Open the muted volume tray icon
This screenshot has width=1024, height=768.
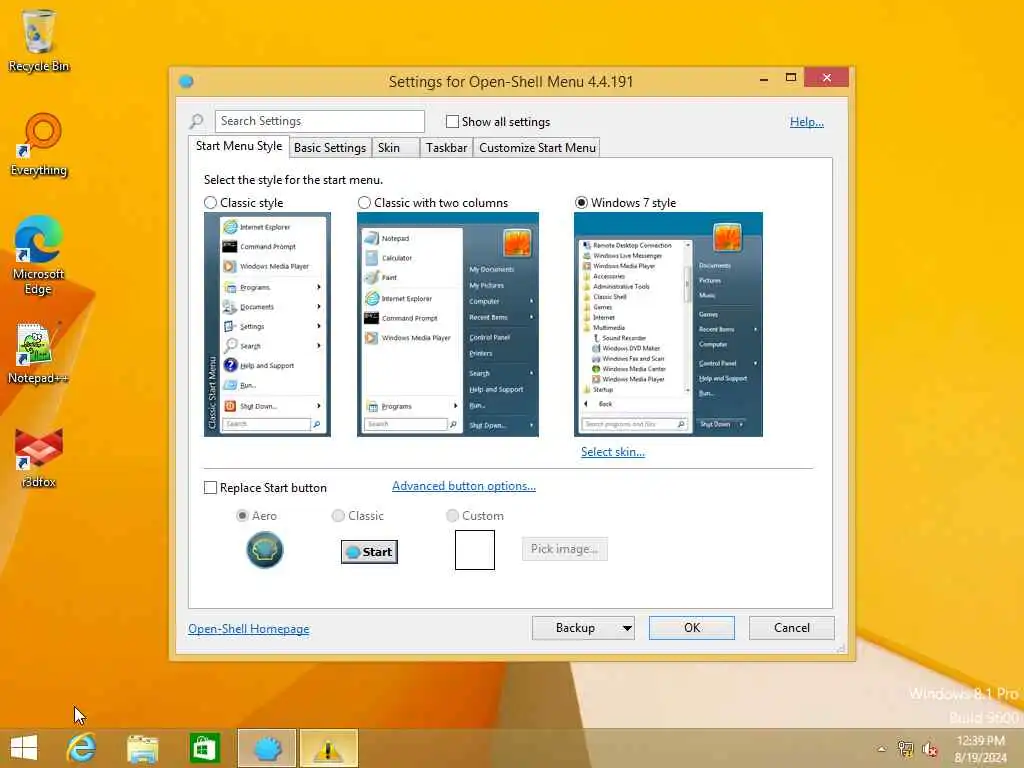click(929, 749)
